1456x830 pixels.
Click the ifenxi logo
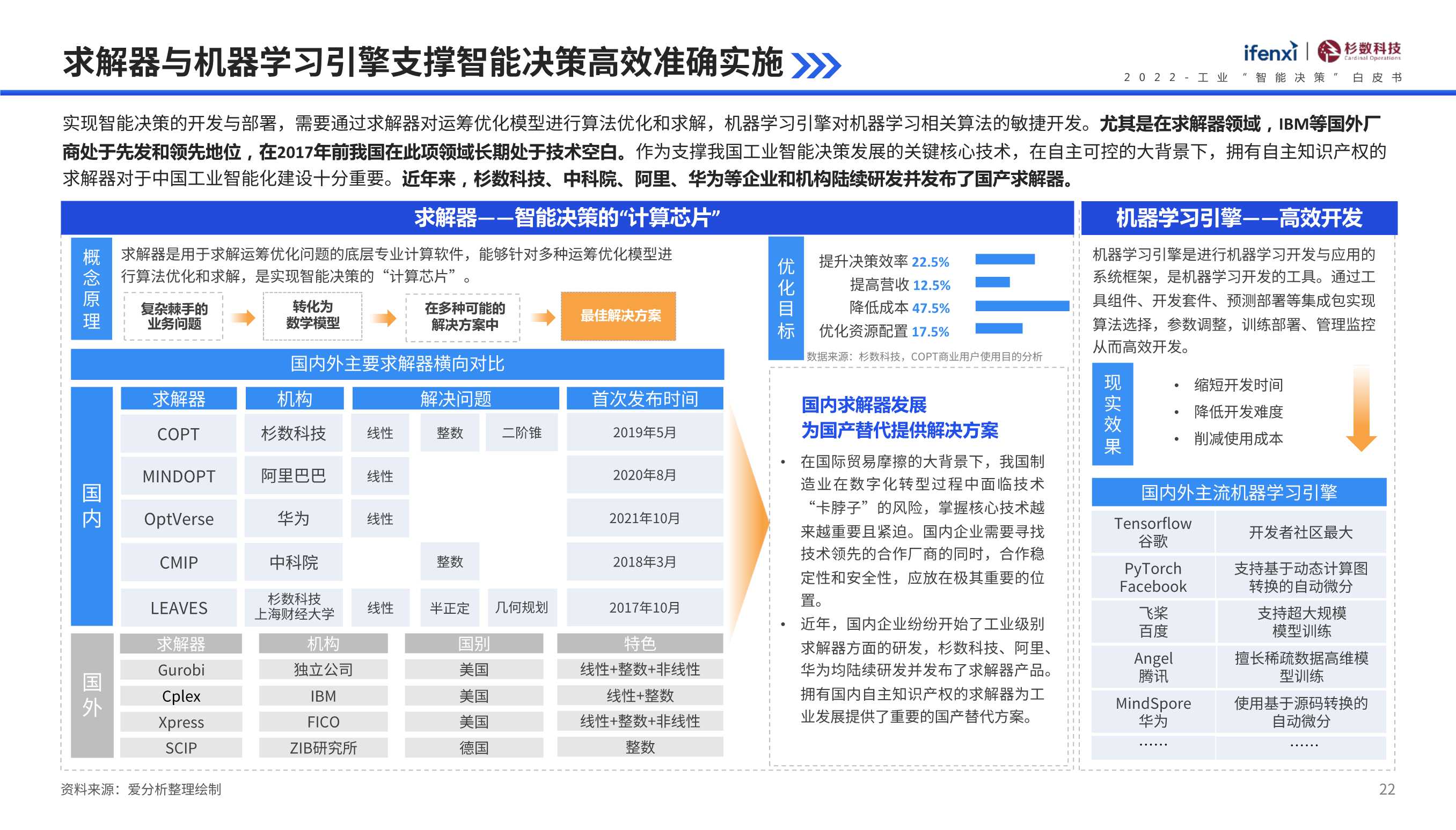(x=1270, y=52)
